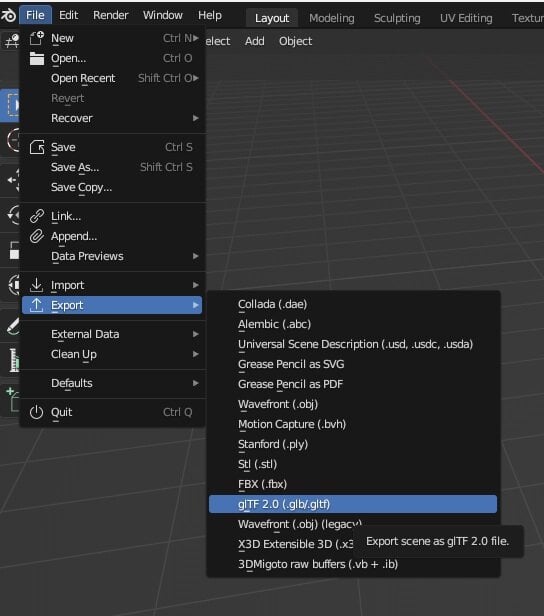Click the editor type icon below Blender logo

11,40
